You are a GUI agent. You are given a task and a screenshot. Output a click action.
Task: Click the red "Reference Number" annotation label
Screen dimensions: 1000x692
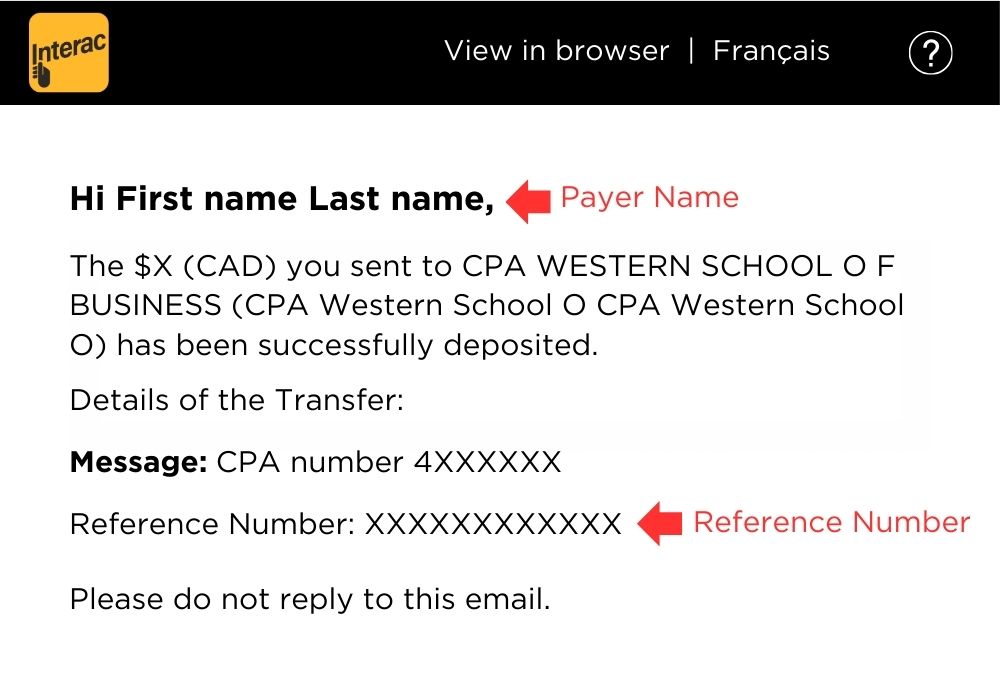pyautogui.click(x=831, y=522)
